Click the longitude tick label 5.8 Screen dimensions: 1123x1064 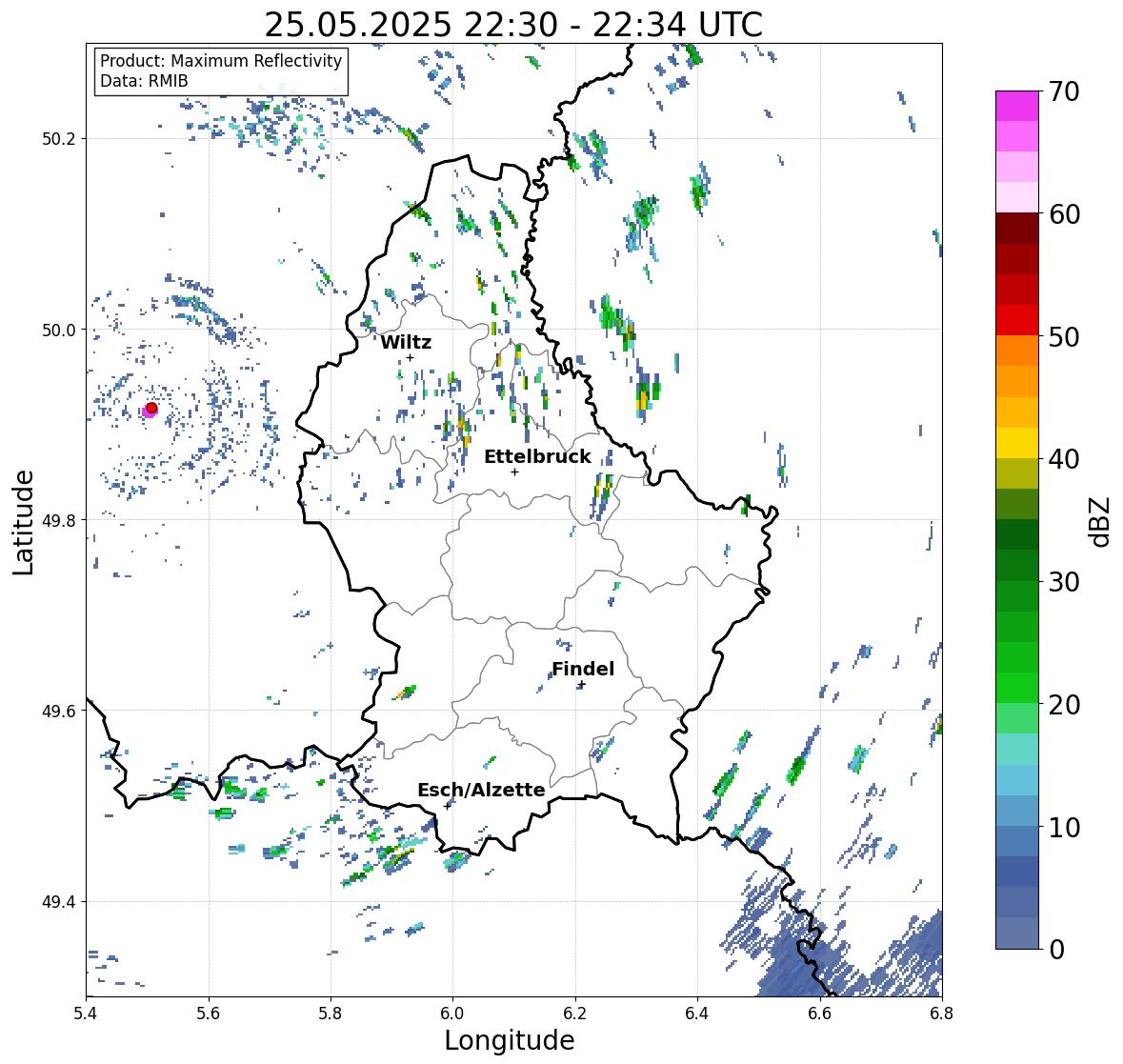click(331, 1013)
